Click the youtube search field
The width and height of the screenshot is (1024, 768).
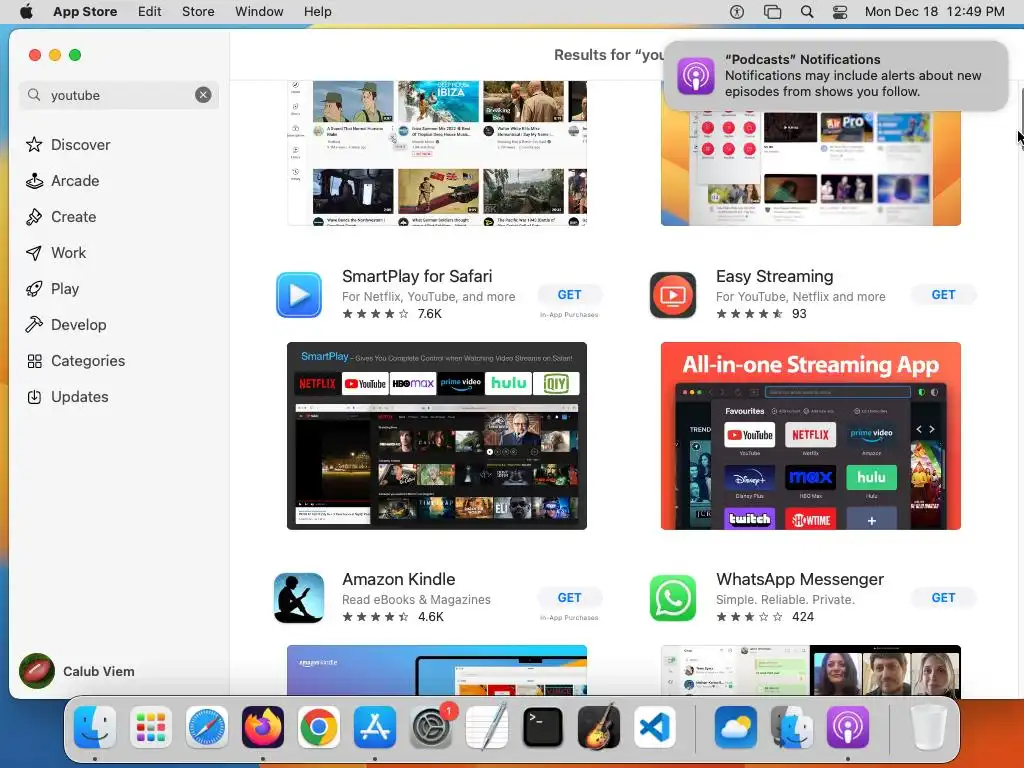coord(119,95)
